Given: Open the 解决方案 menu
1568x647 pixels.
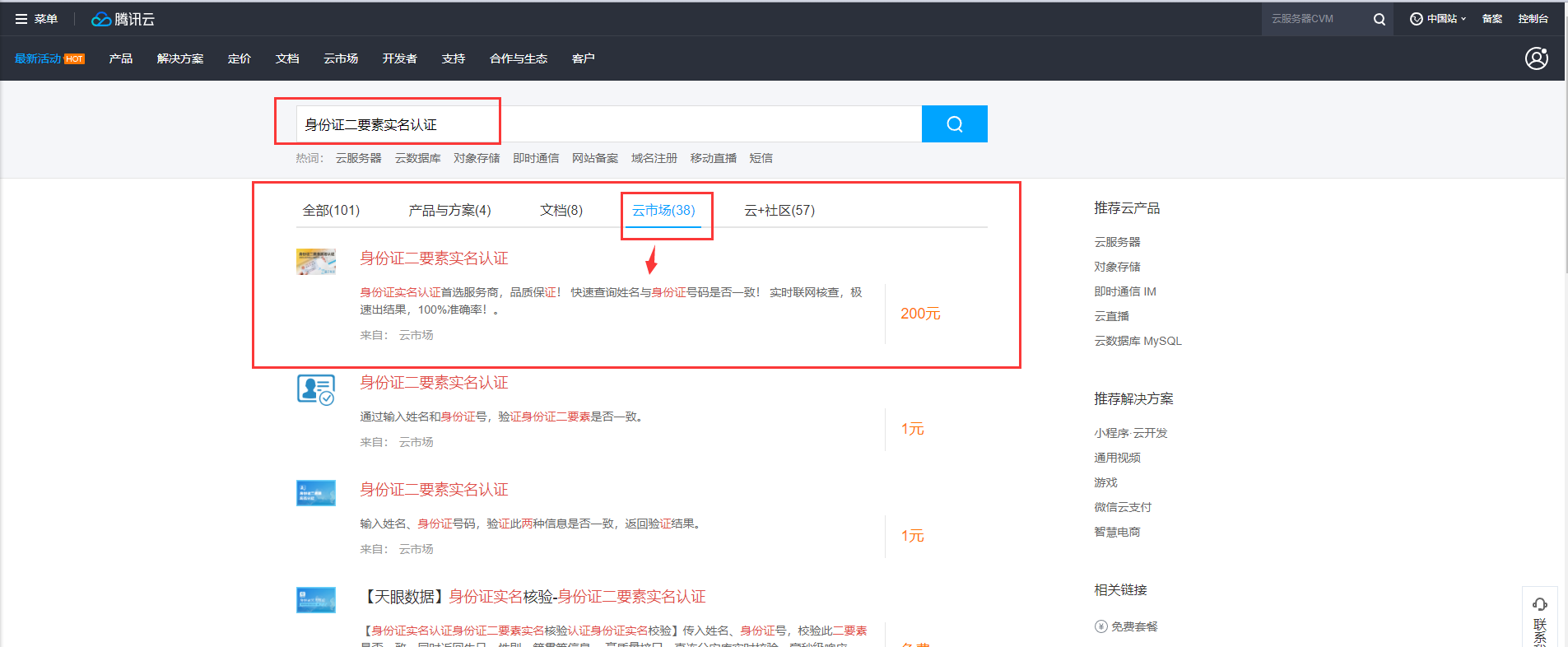Looking at the screenshot, I should (180, 58).
